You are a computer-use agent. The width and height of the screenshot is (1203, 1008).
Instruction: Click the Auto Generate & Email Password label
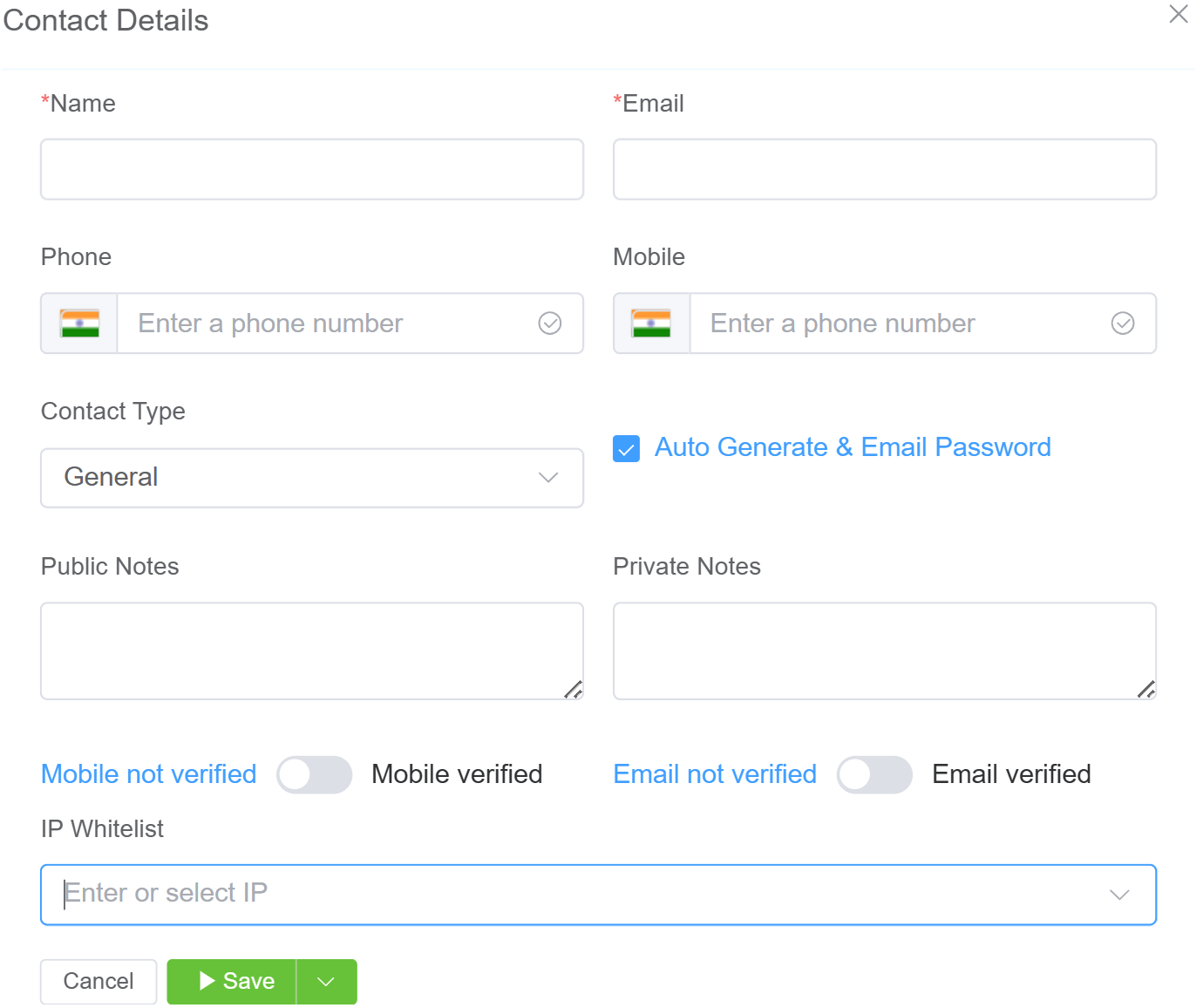pyautogui.click(x=853, y=447)
